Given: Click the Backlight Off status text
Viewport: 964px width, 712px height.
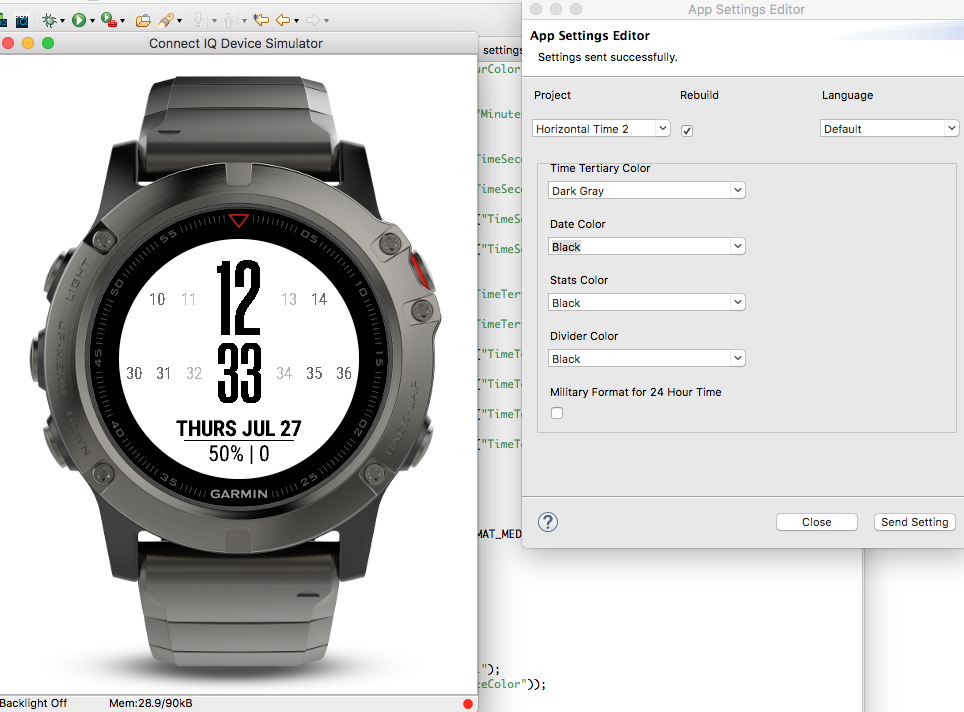Looking at the screenshot, I should point(33,703).
